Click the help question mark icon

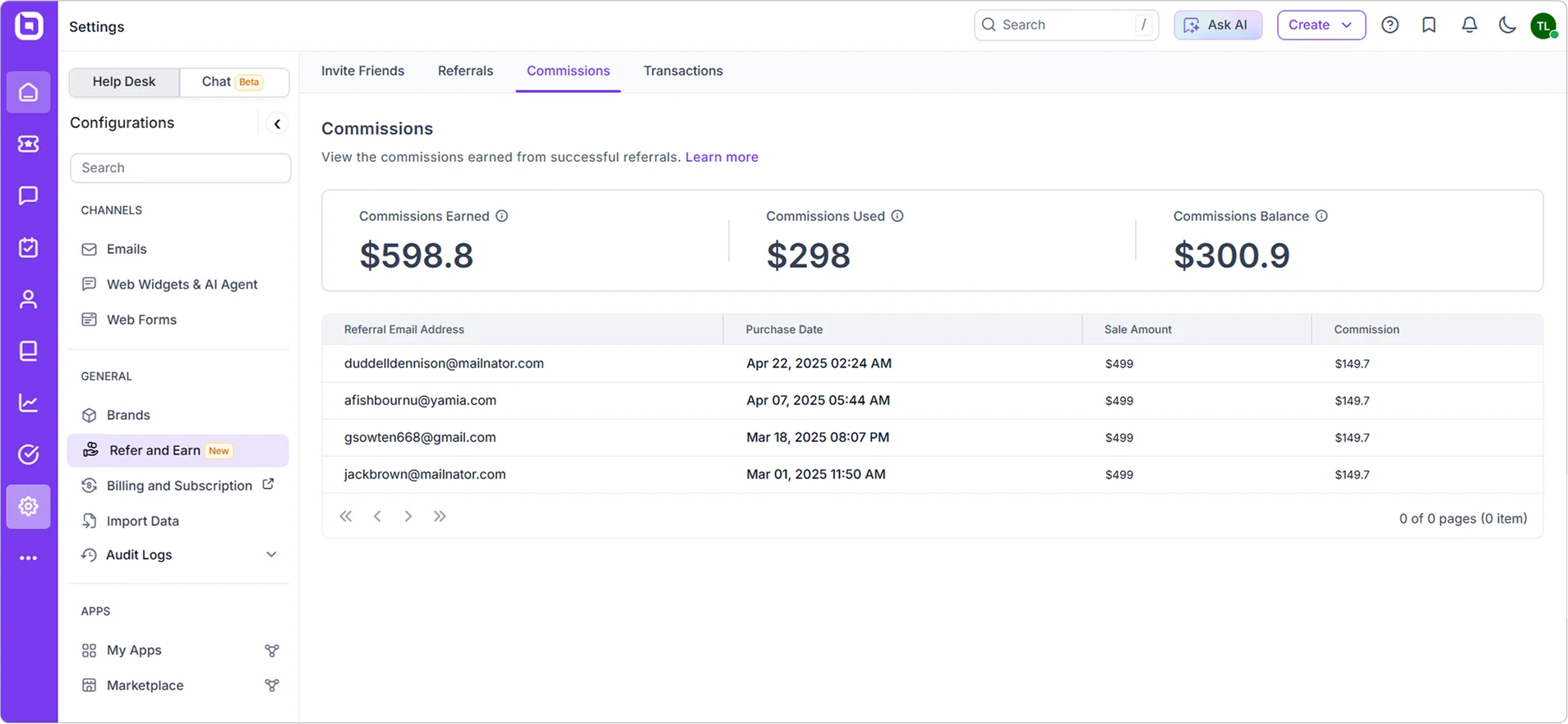coord(1390,25)
